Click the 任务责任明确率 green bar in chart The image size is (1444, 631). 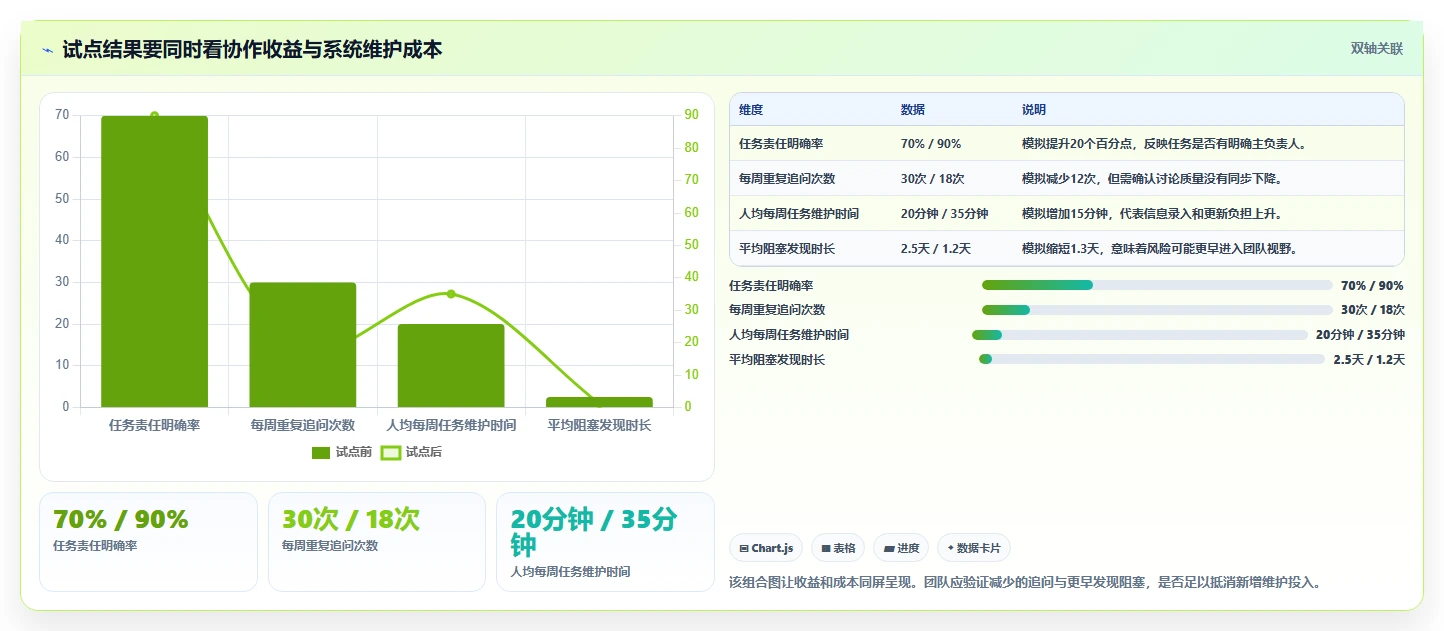[x=154, y=261]
